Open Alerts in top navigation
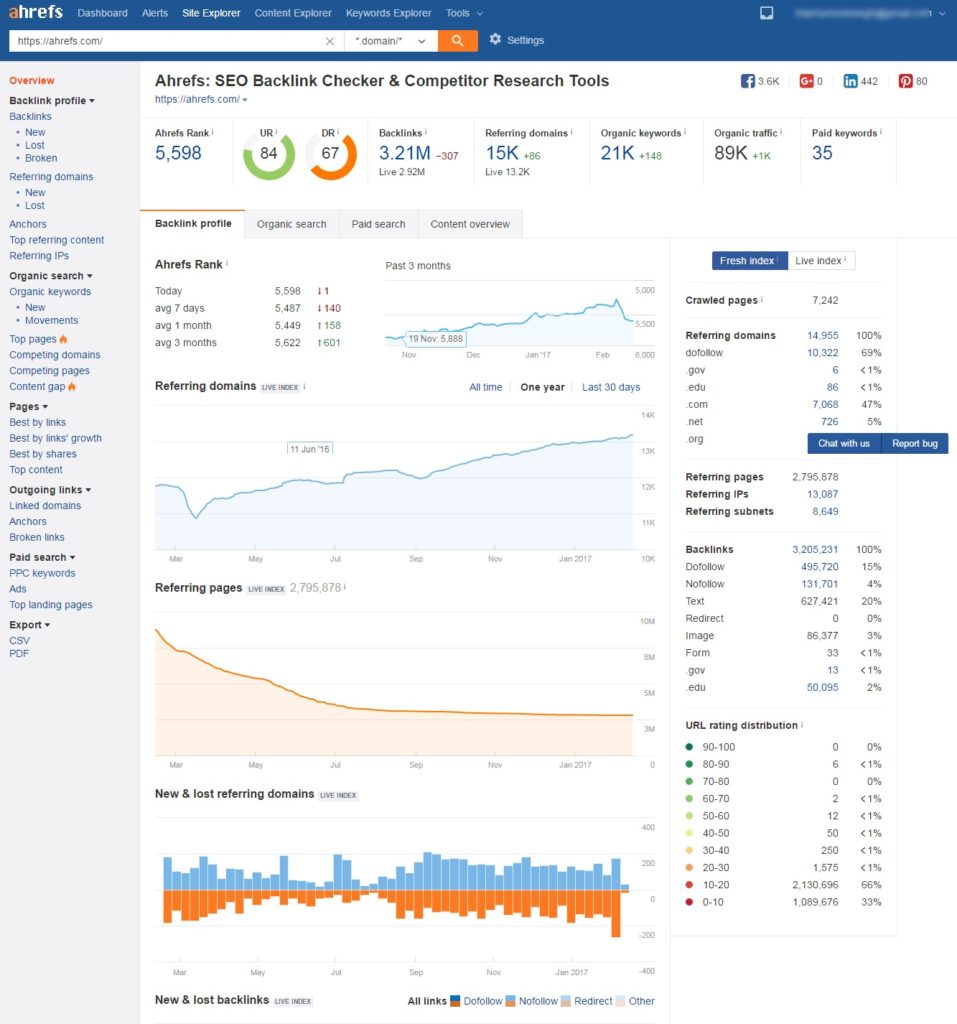 click(x=155, y=13)
